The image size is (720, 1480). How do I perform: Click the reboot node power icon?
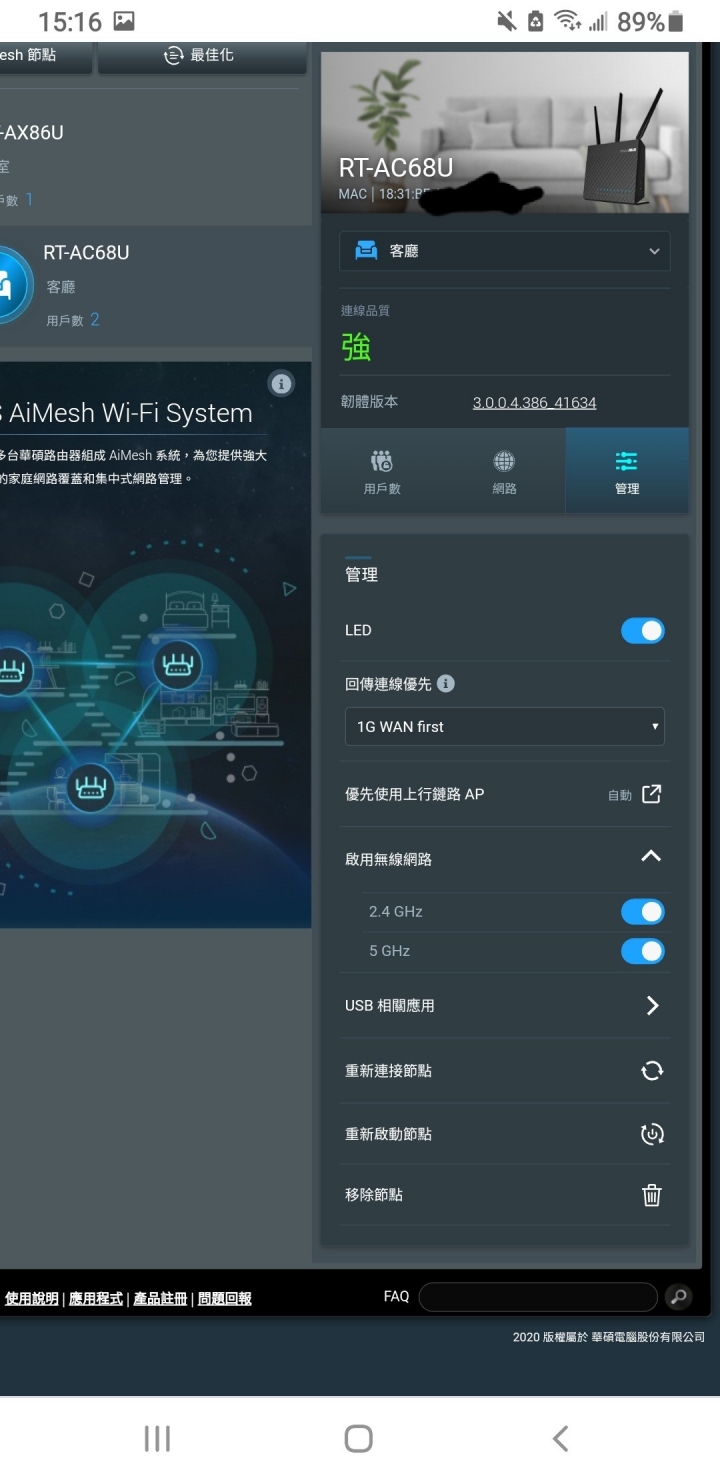[652, 1134]
